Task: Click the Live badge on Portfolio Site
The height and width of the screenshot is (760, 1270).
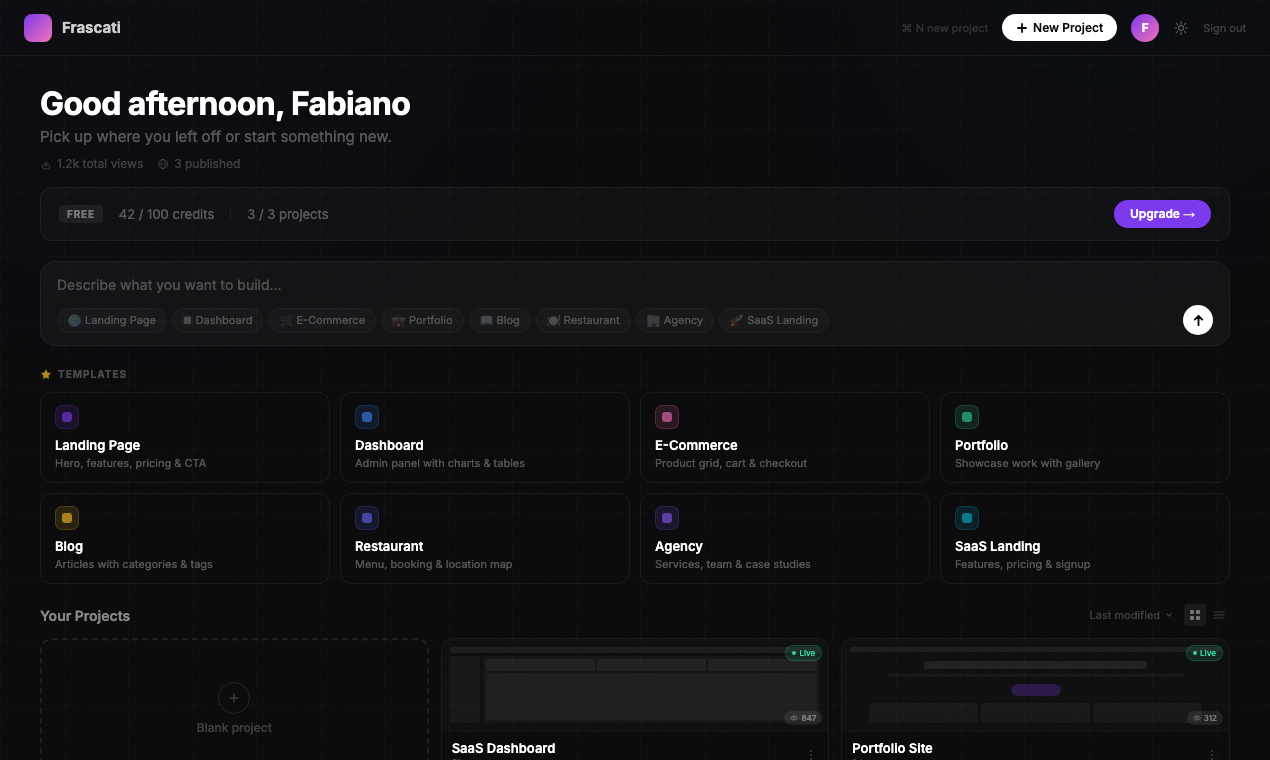Action: click(1204, 653)
